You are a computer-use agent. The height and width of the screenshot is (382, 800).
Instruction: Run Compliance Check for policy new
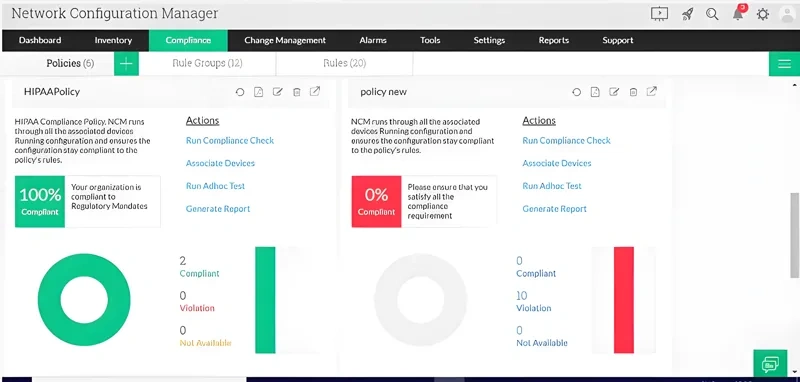click(x=566, y=140)
